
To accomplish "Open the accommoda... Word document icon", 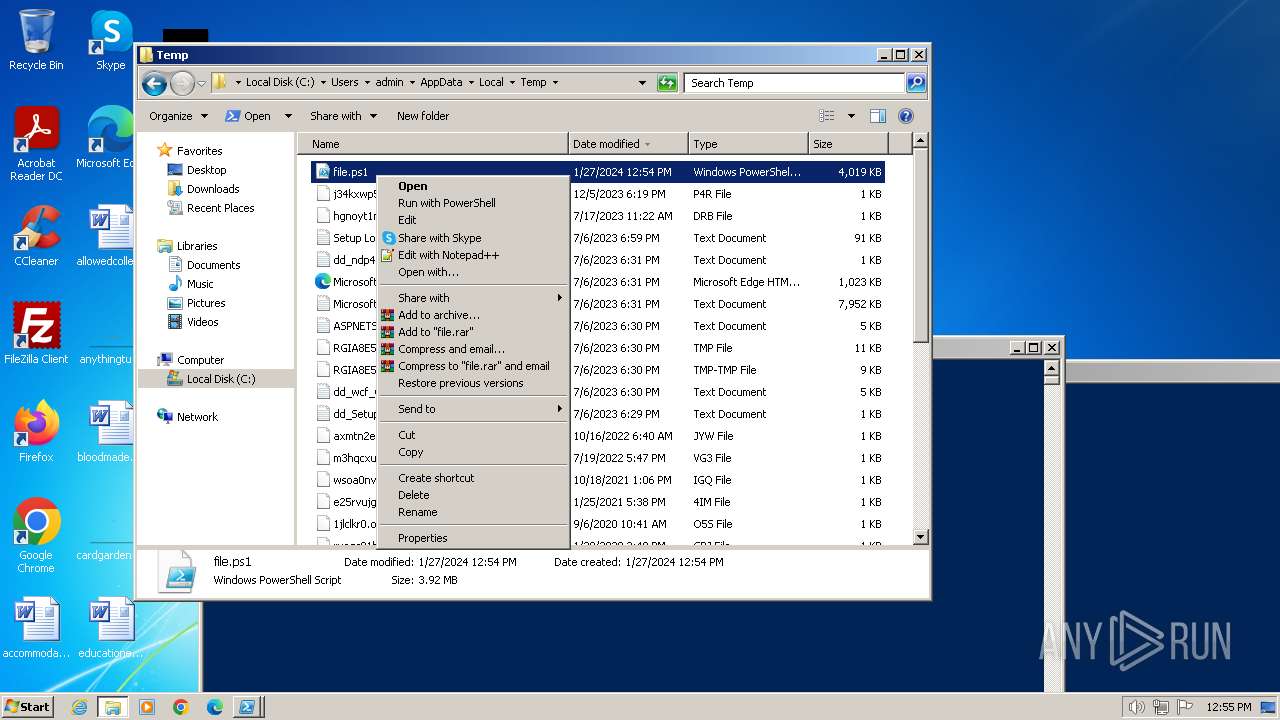I will click(x=36, y=628).
